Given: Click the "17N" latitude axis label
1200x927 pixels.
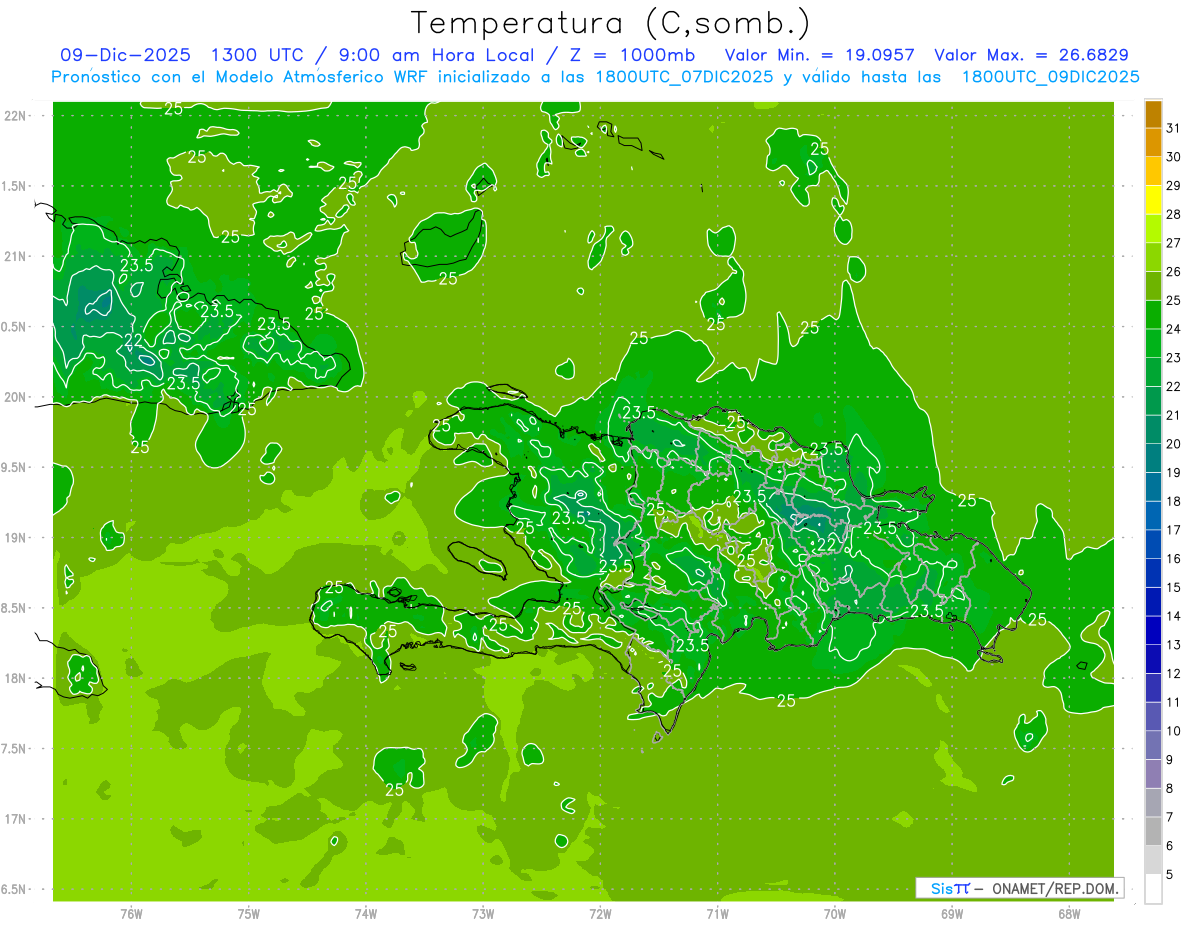Looking at the screenshot, I should 16,819.
